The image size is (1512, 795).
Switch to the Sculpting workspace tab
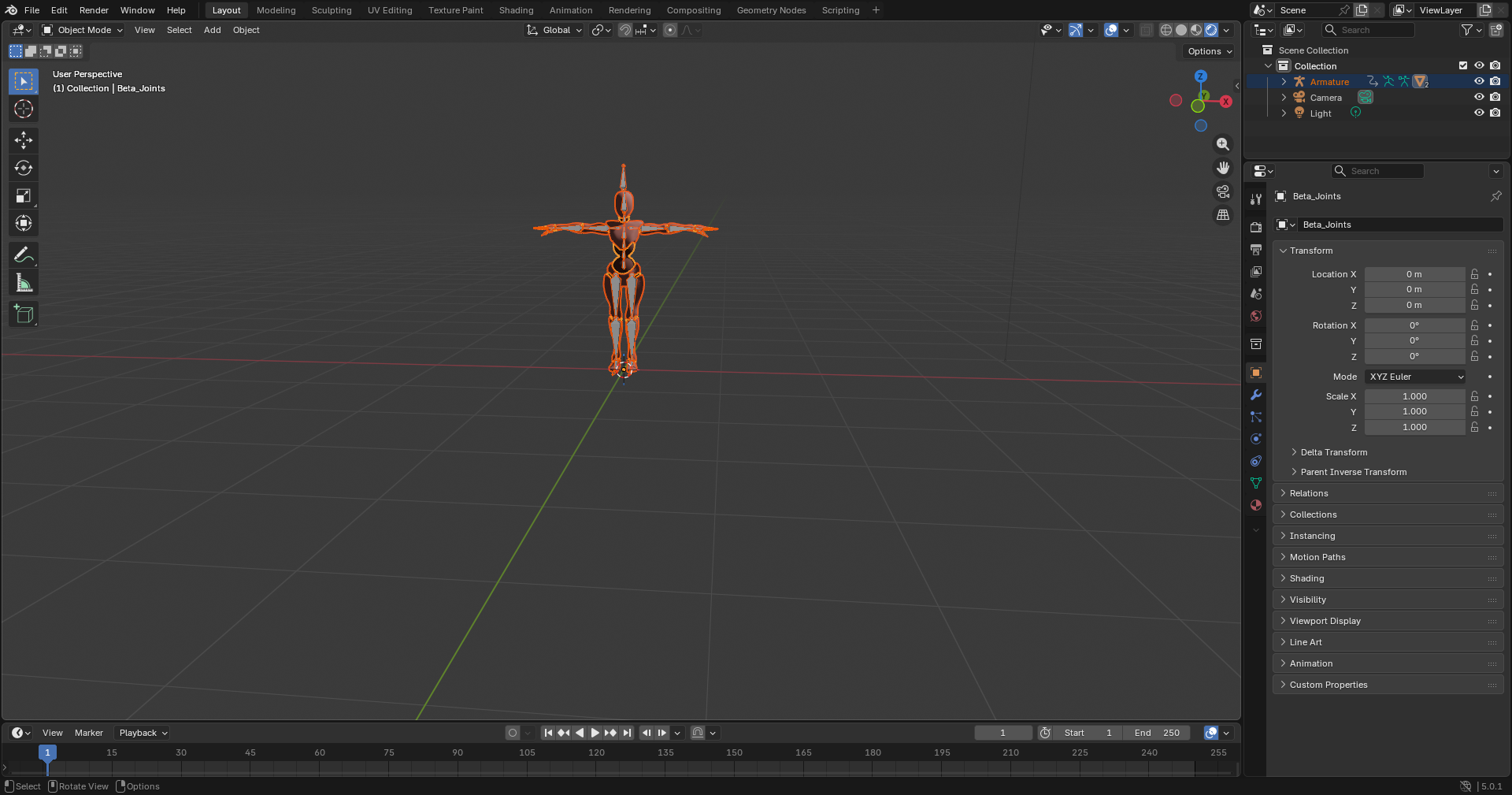point(332,10)
